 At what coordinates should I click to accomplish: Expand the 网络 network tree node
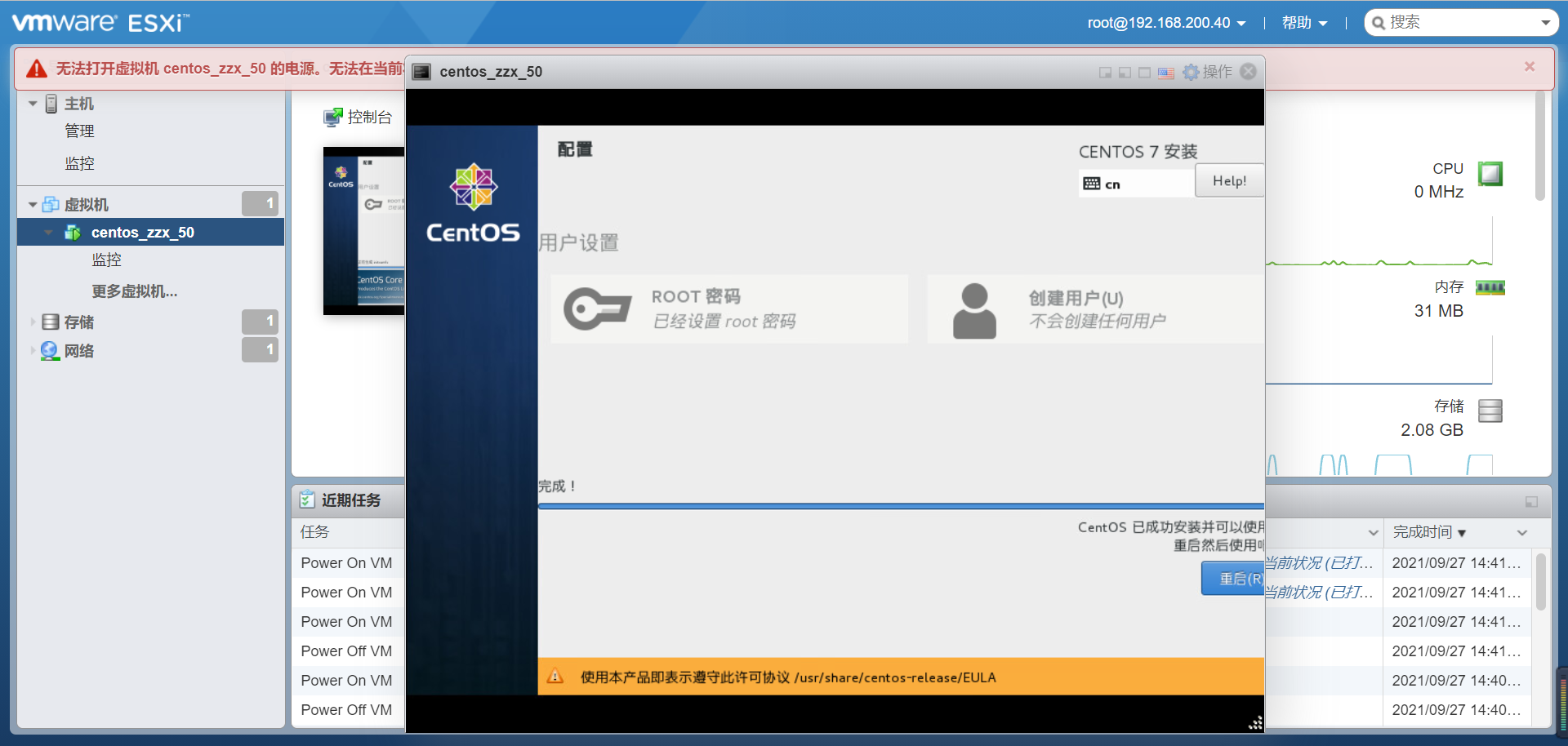click(x=33, y=351)
